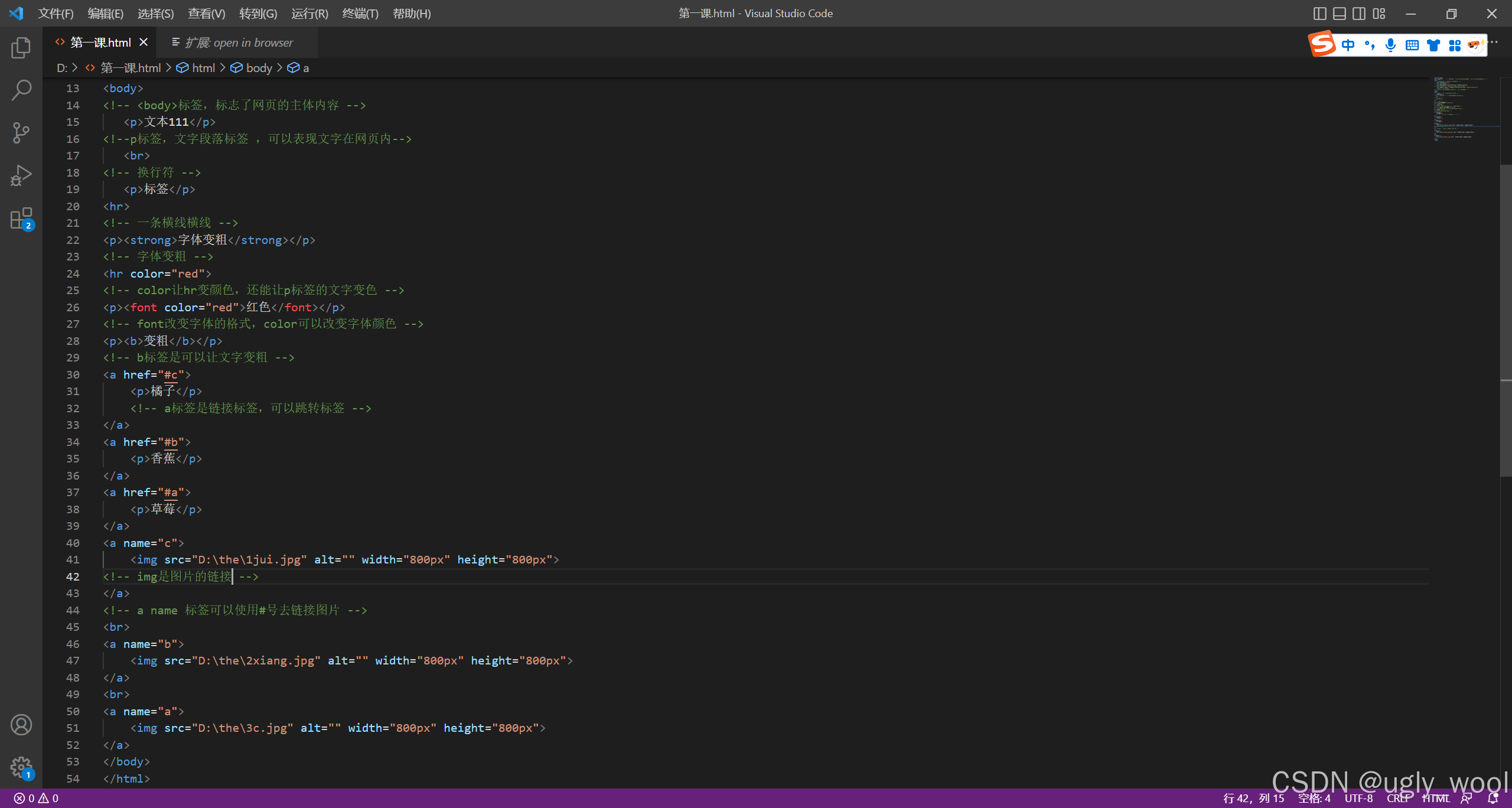The image size is (1512, 808).
Task: Click the notifications bell in status bar
Action: tap(1493, 799)
